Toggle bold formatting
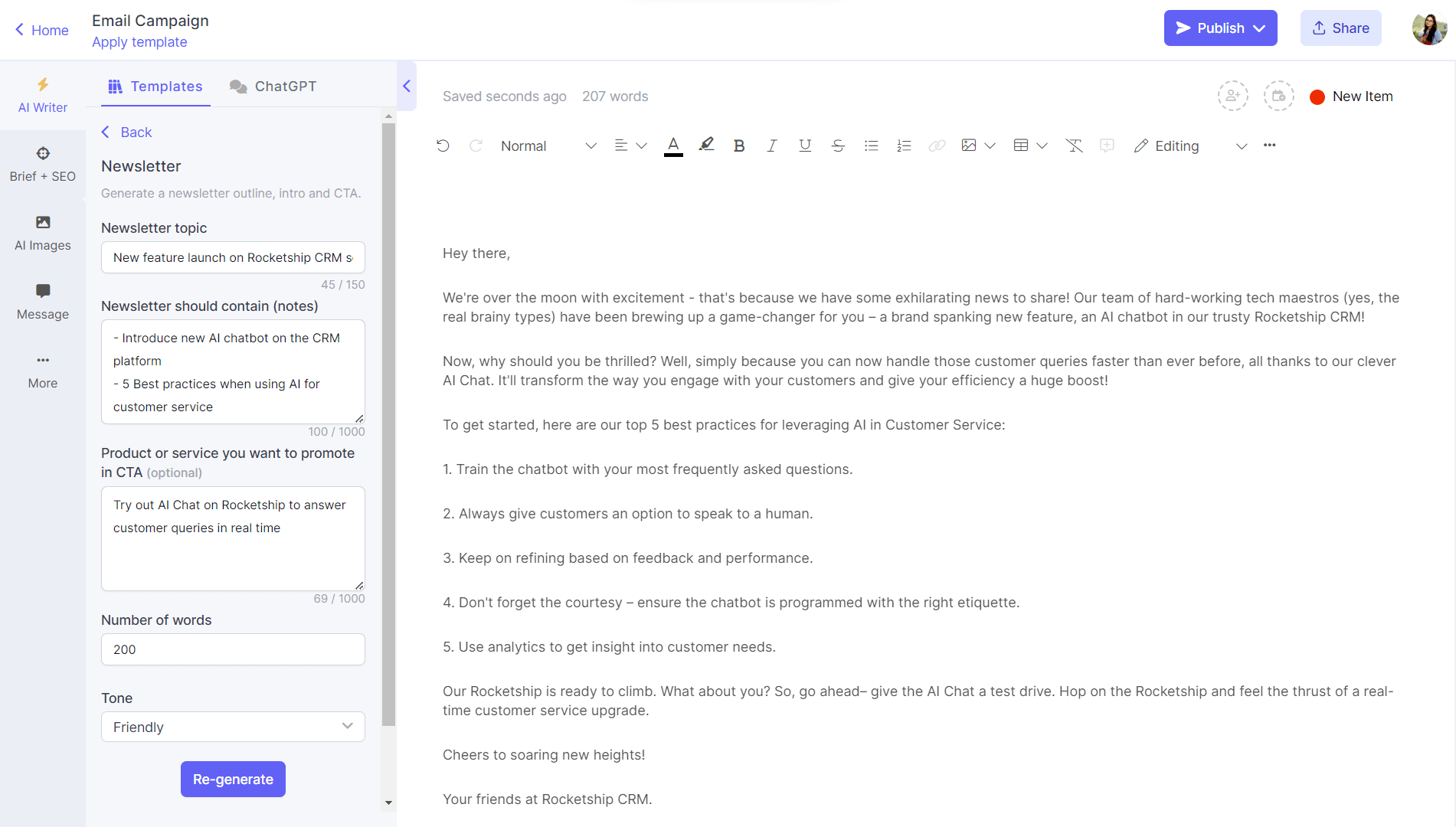Screen dimensions: 1456x827 point(739,145)
